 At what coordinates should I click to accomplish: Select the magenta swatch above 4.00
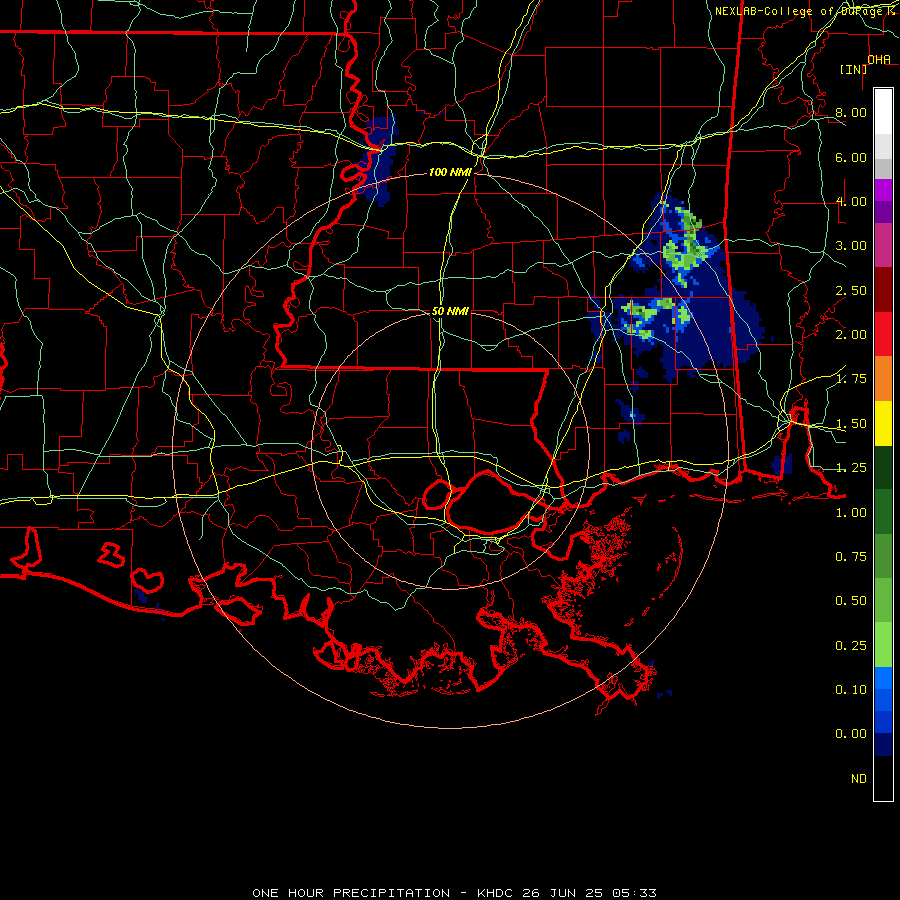coord(883,190)
